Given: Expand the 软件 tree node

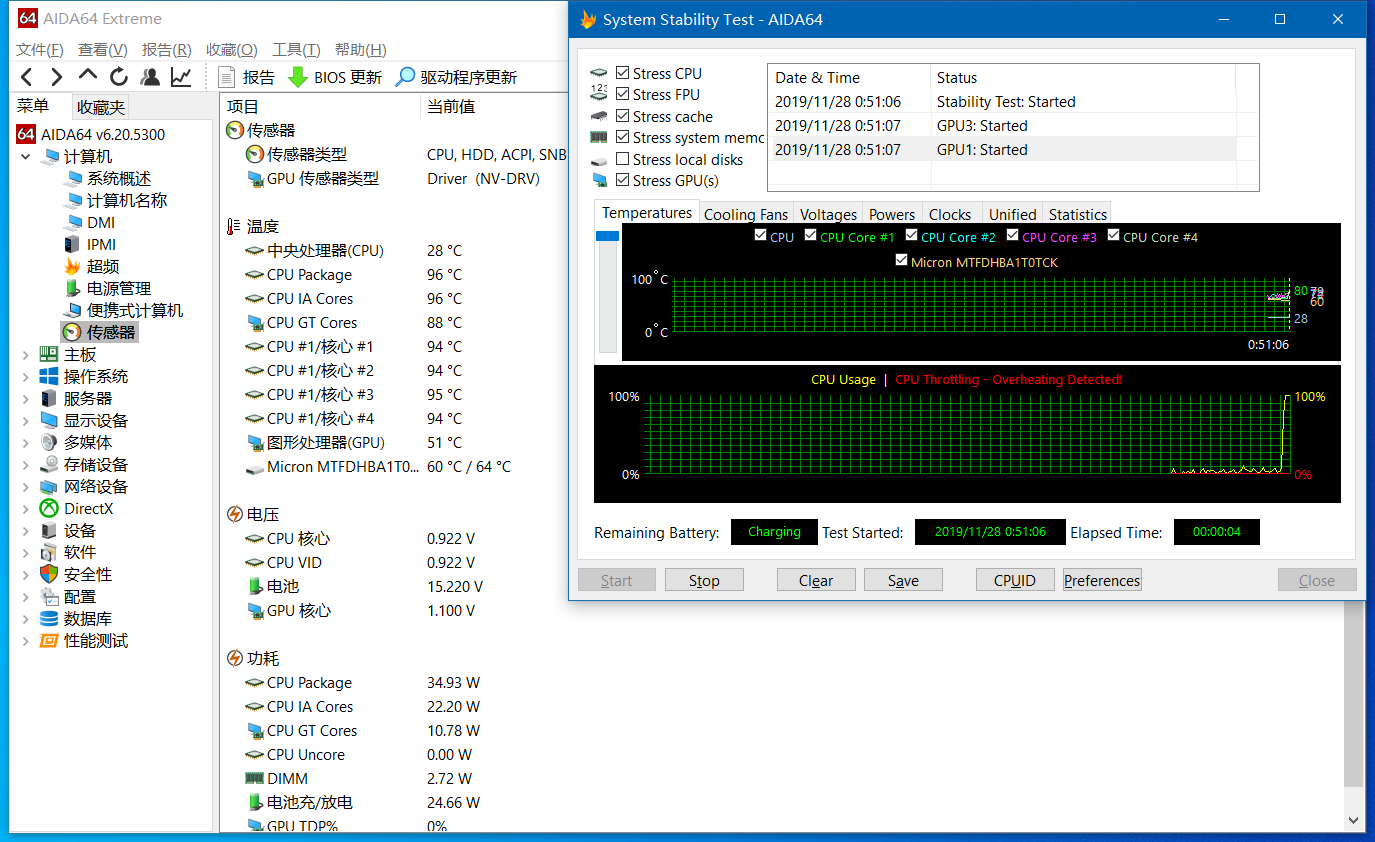Looking at the screenshot, I should coord(25,552).
